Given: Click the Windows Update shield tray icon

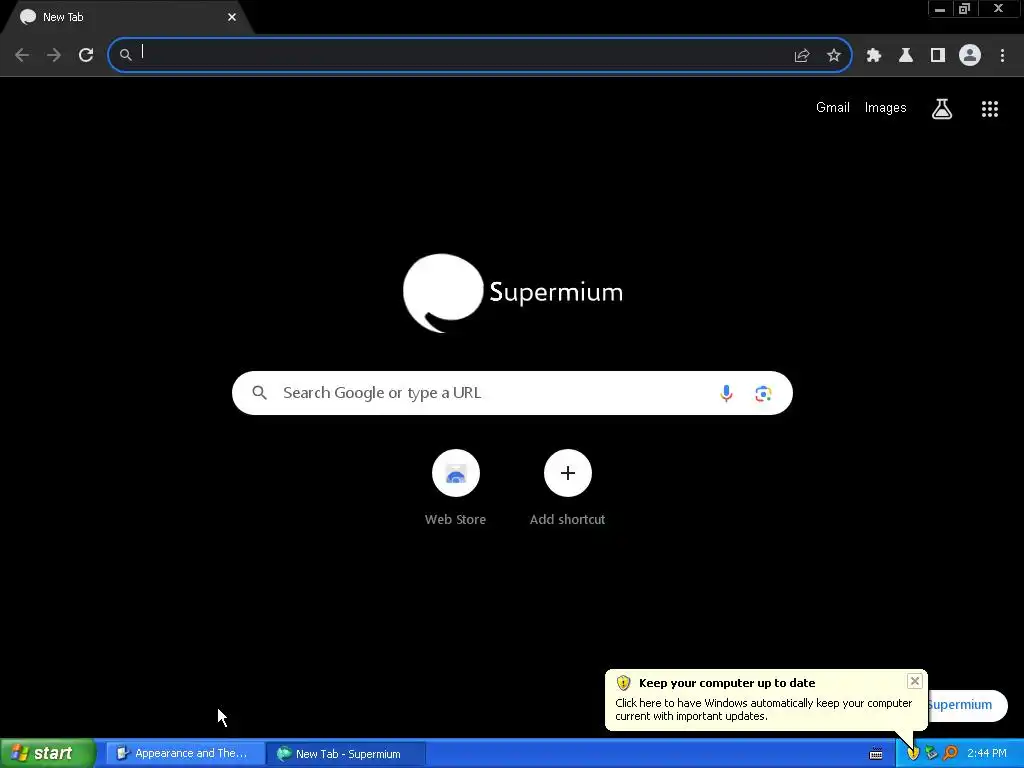Looking at the screenshot, I should pos(913,754).
